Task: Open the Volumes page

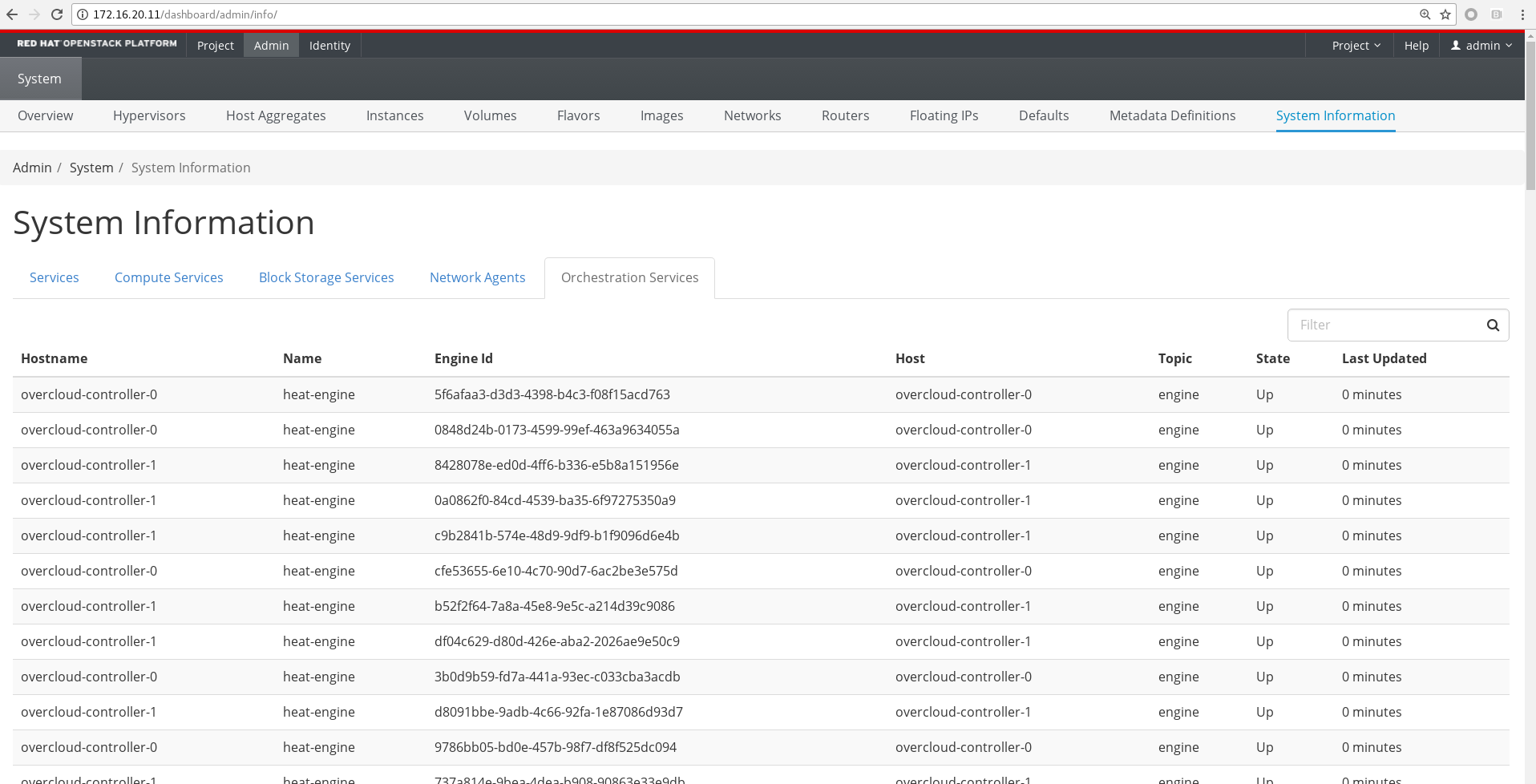Action: 491,115
